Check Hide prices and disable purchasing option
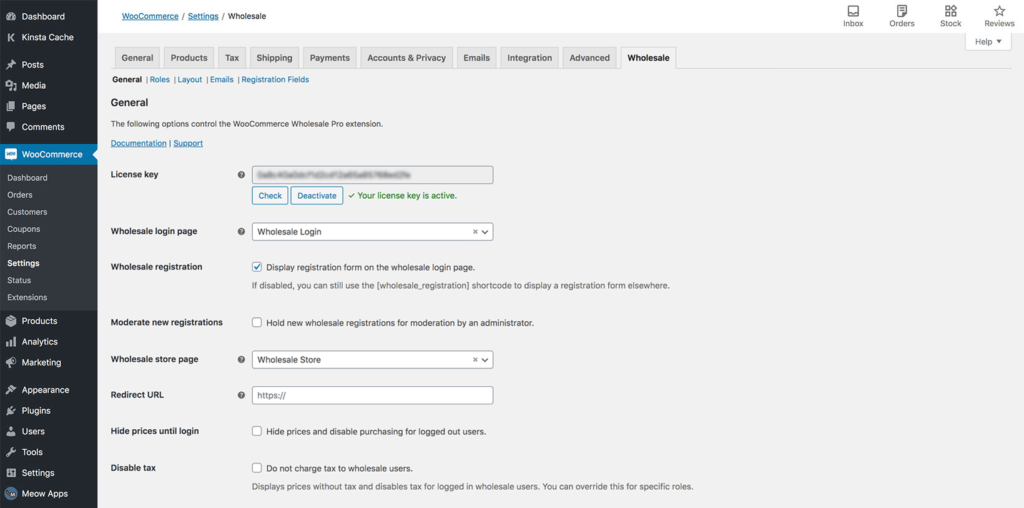 [257, 431]
